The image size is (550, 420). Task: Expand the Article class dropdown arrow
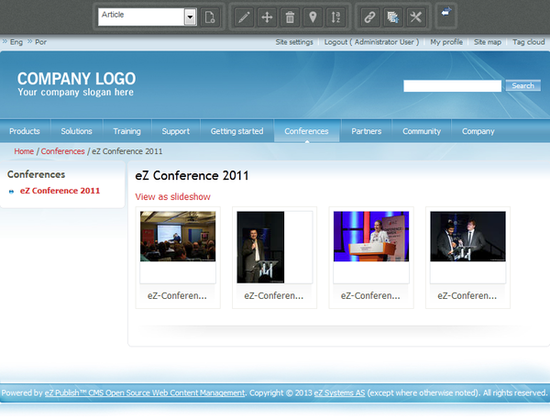[x=190, y=17]
